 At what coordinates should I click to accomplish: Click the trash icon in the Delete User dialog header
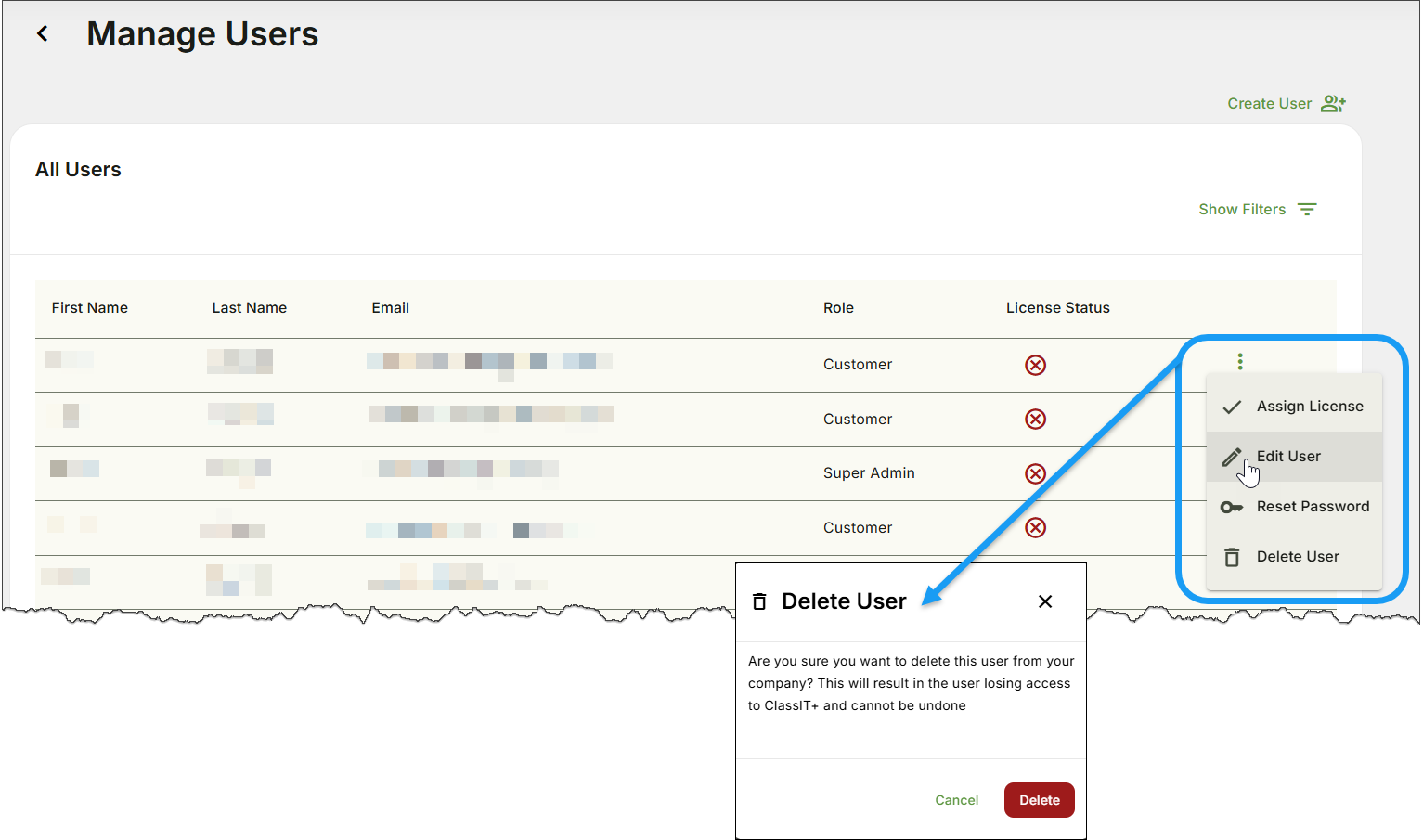pyautogui.click(x=759, y=601)
